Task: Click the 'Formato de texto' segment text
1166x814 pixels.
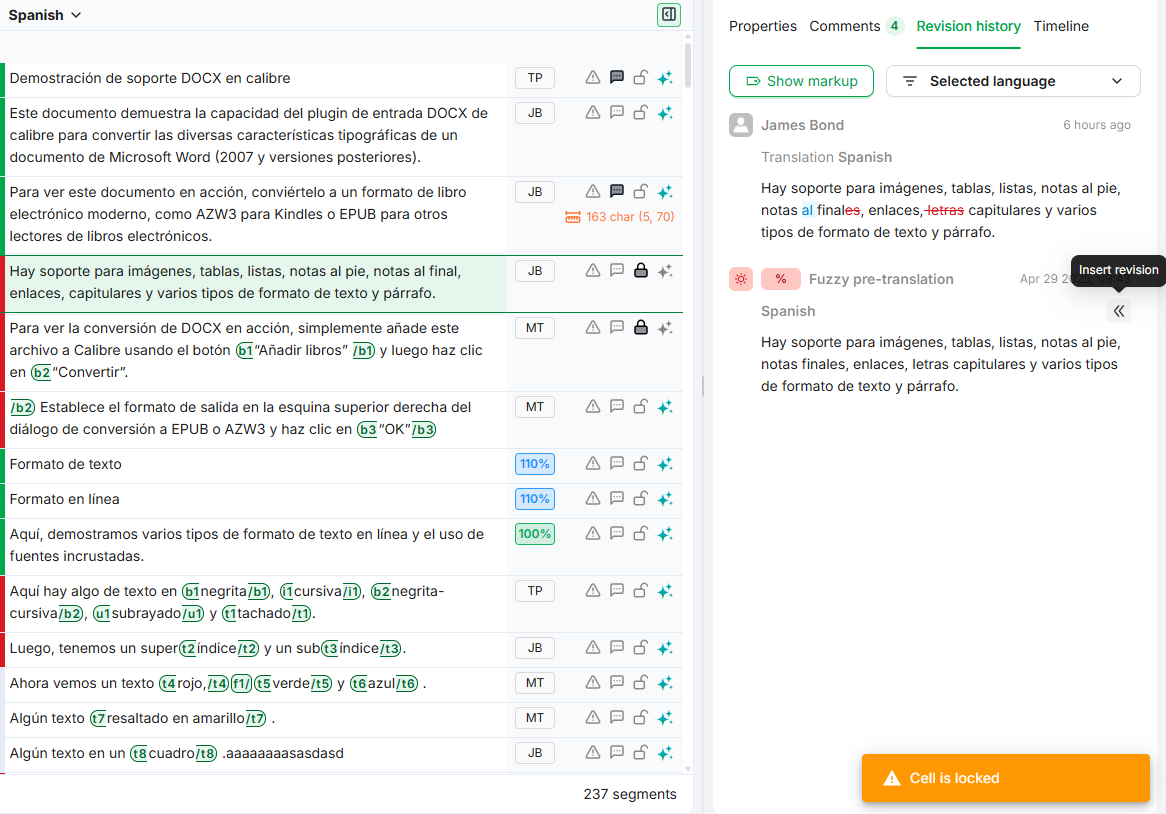Action: point(66,464)
